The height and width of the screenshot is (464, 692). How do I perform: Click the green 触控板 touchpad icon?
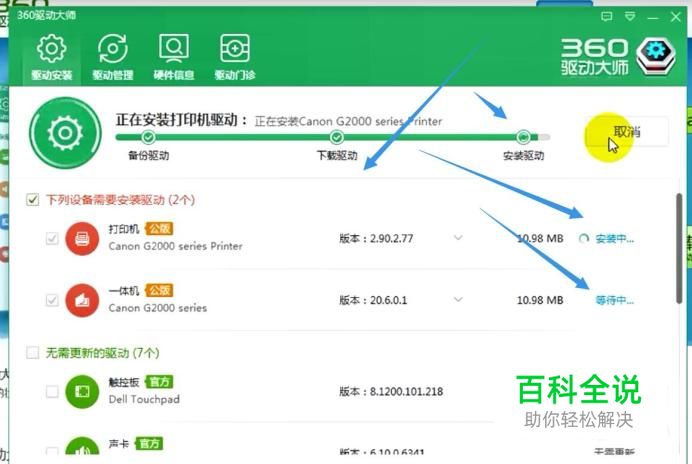(82, 392)
